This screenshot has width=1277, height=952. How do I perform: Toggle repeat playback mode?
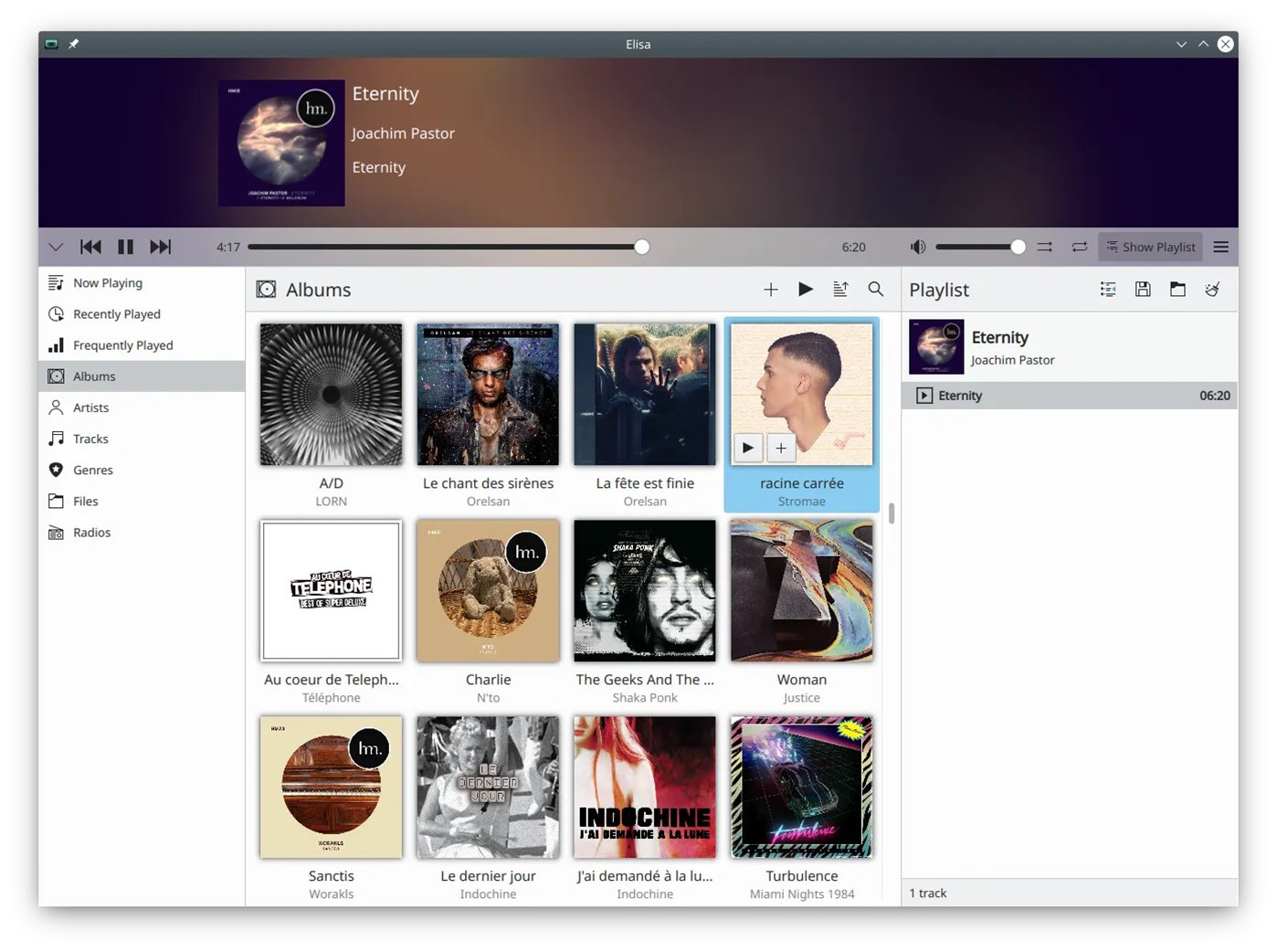point(1080,247)
